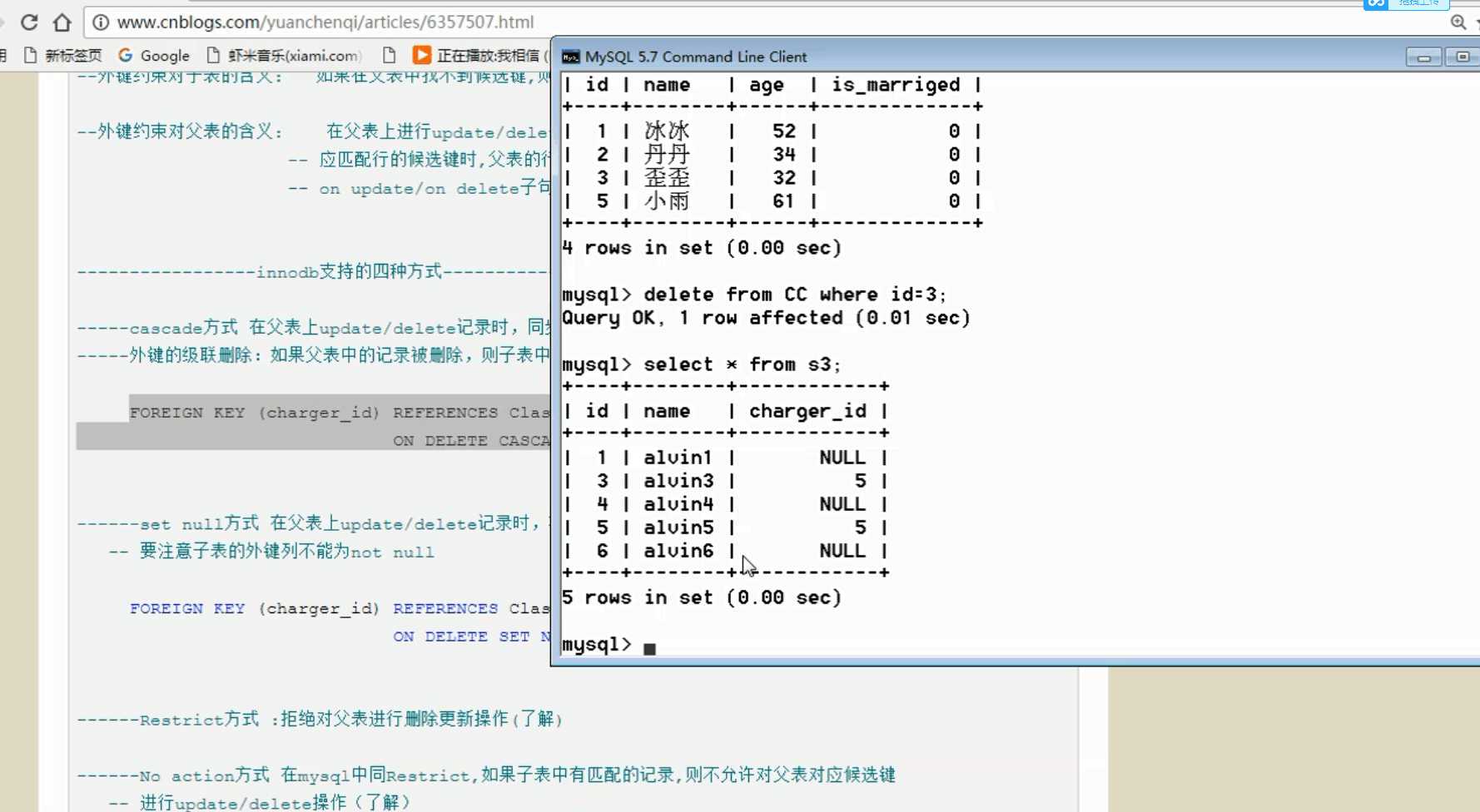
Task: Click the 丹丹 row name
Action: [667, 154]
